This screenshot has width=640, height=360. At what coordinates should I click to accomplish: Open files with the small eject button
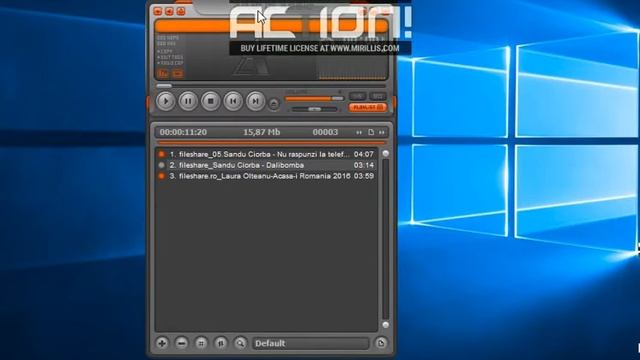tap(274, 104)
